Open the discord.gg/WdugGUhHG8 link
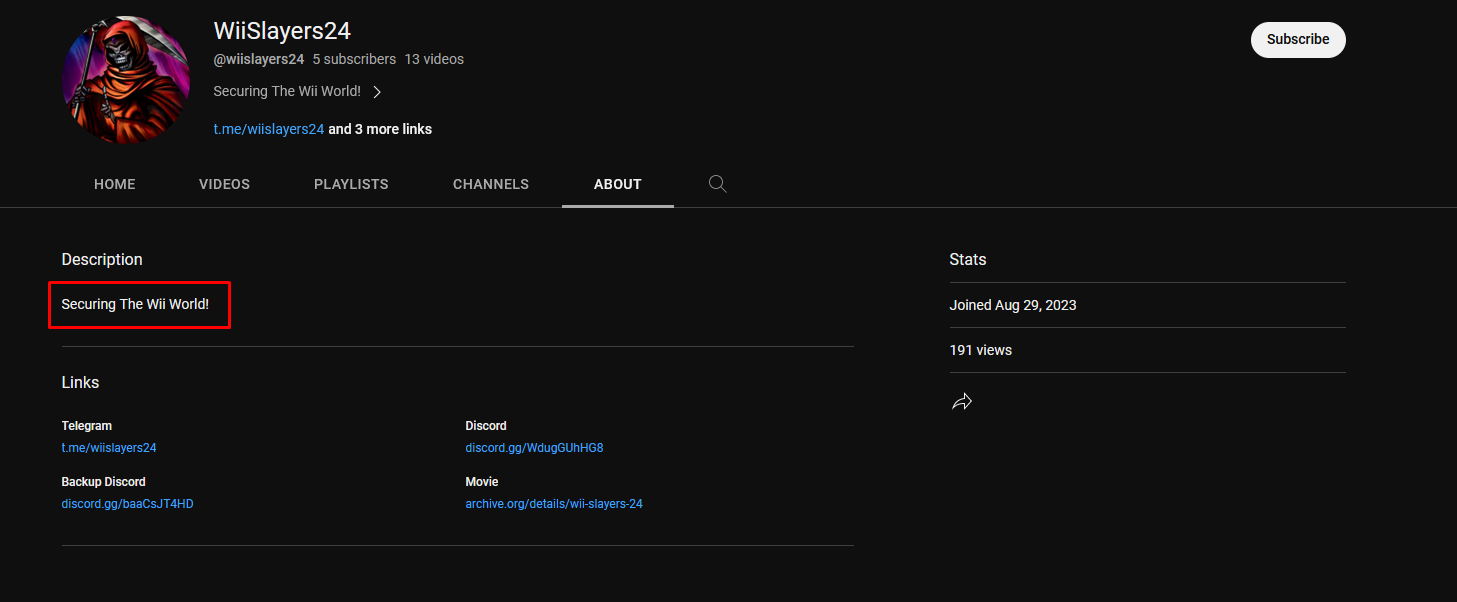Image resolution: width=1457 pixels, height=602 pixels. [534, 448]
